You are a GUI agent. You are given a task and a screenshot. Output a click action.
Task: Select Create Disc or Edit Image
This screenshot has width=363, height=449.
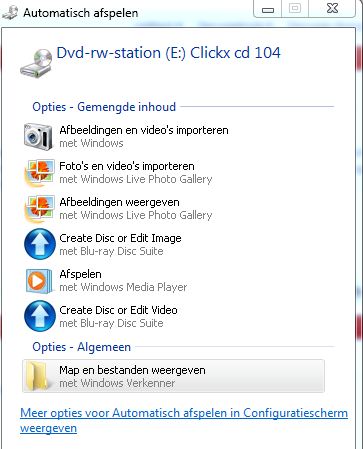(120, 238)
